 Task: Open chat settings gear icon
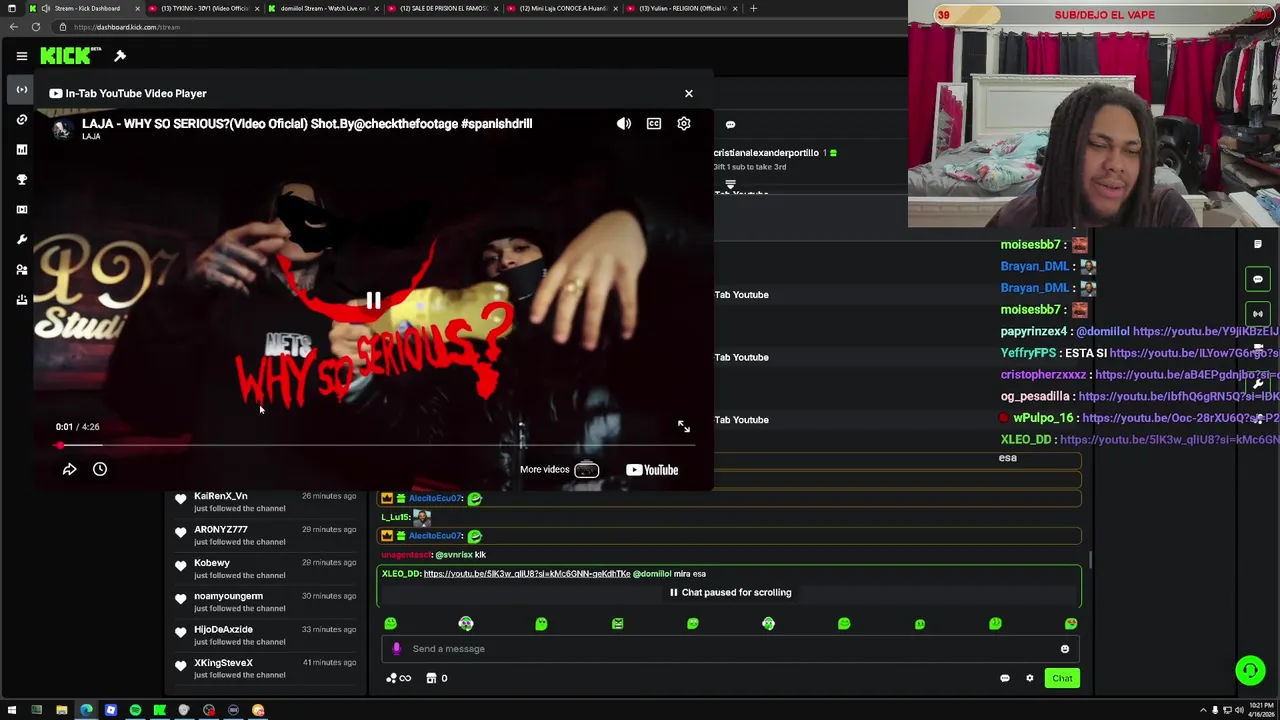click(x=1030, y=678)
